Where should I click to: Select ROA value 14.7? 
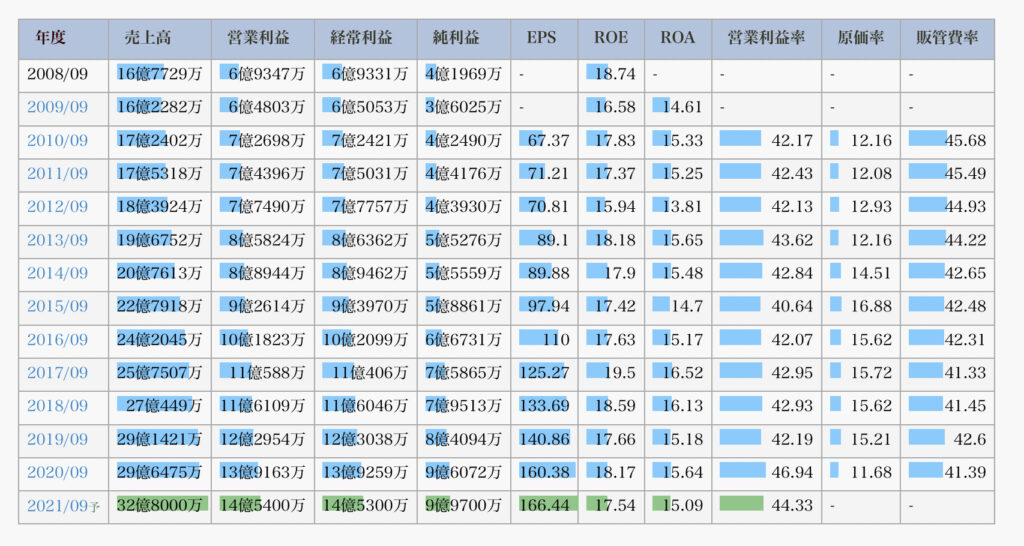[687, 306]
